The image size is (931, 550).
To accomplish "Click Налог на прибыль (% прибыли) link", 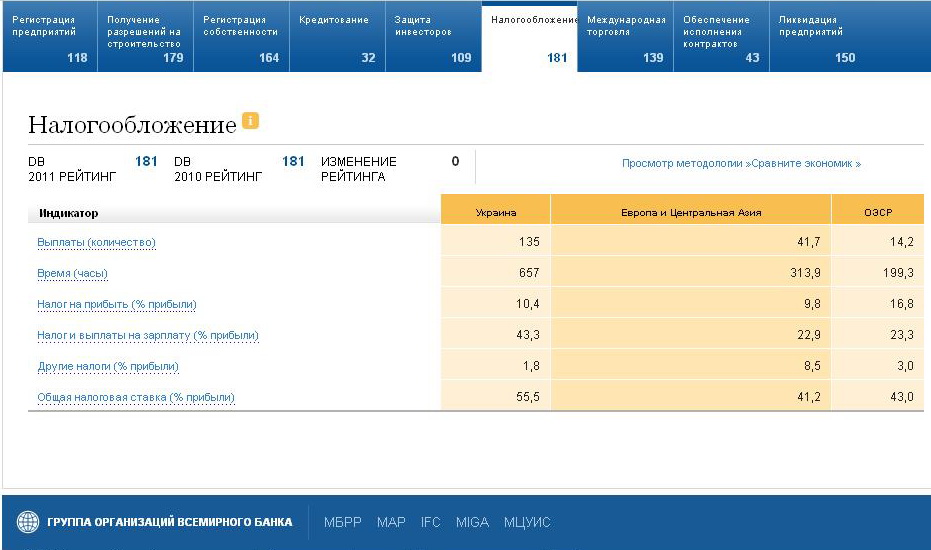I will coord(116,305).
